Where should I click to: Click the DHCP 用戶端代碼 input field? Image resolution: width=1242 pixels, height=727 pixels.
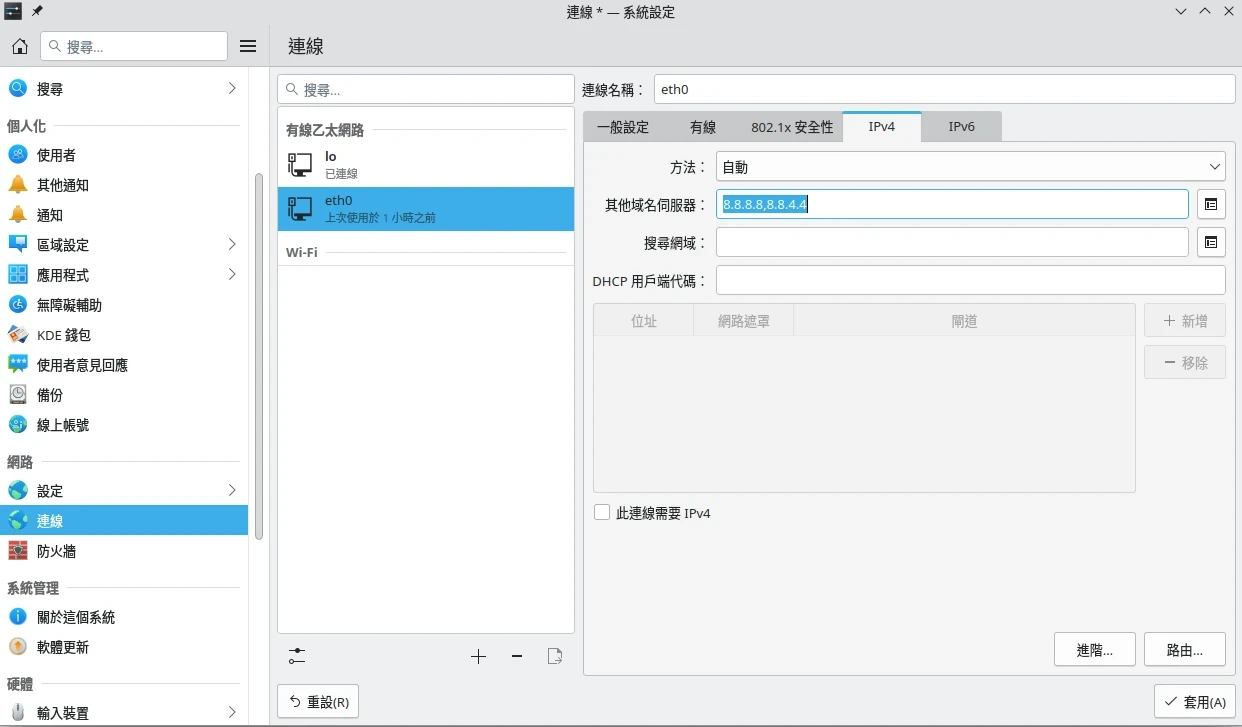(970, 281)
